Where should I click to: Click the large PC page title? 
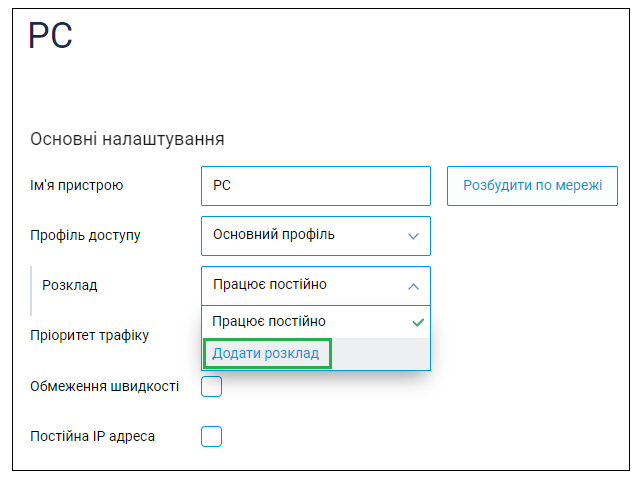(50, 36)
